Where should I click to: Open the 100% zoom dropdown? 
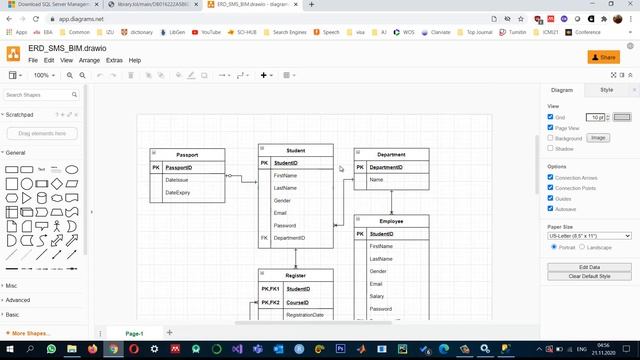(x=44, y=76)
